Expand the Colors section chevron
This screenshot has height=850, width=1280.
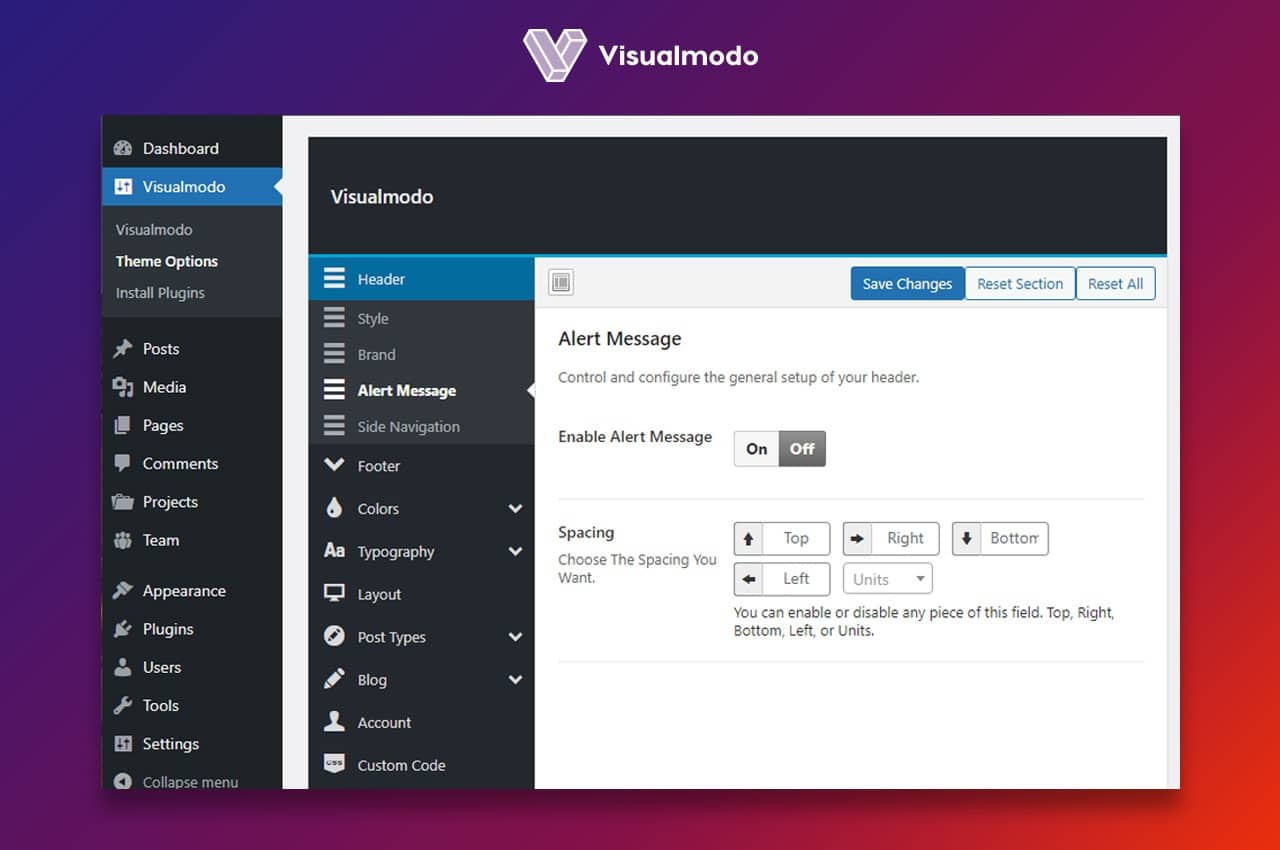[516, 508]
